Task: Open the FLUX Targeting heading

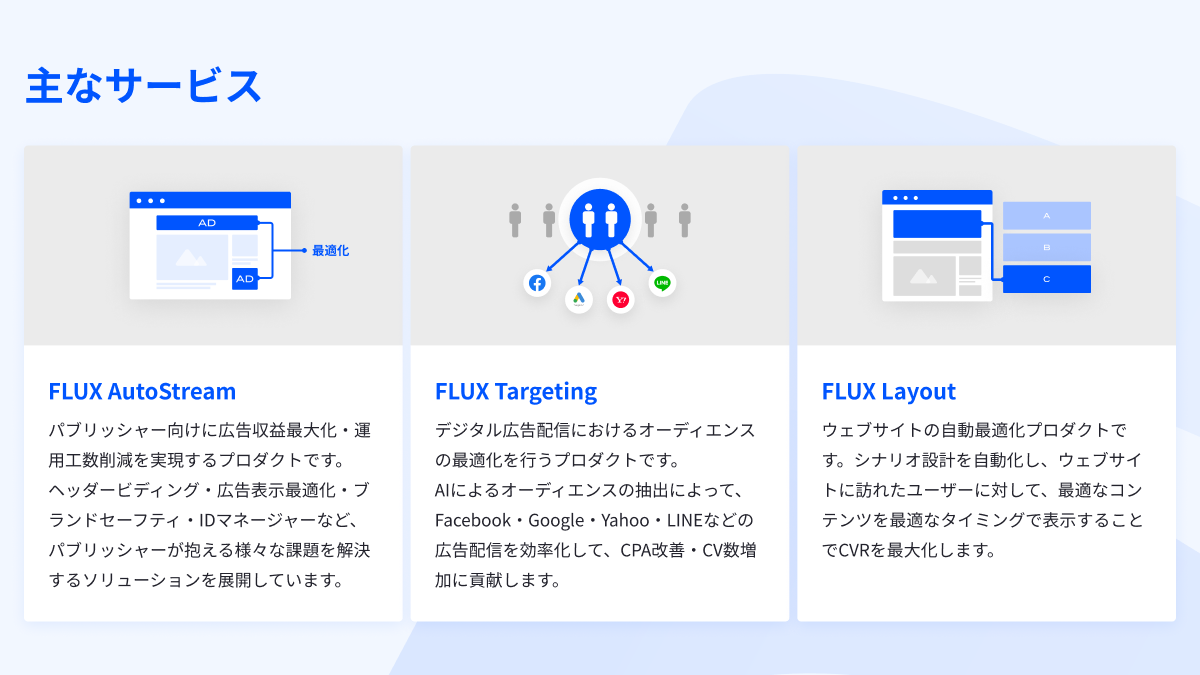Action: coord(516,391)
